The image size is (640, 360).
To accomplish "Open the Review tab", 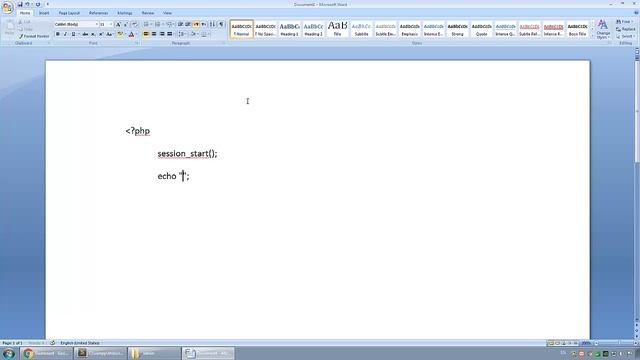I will [x=148, y=13].
